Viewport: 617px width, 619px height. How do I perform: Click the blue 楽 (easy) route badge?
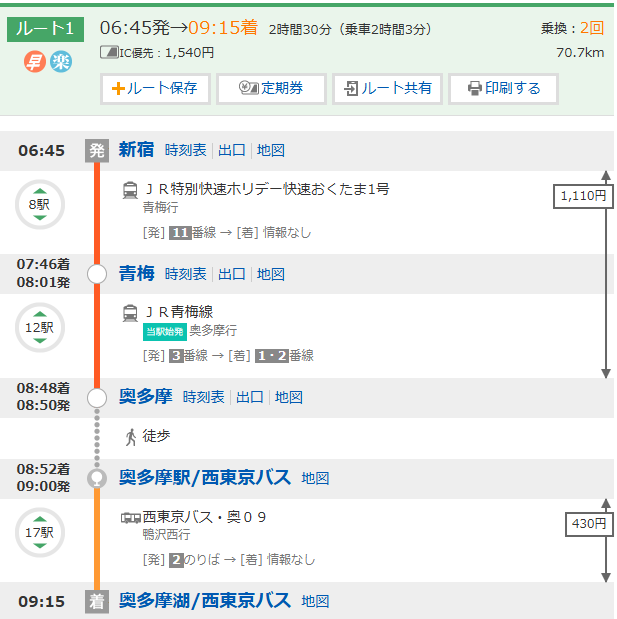click(61, 61)
